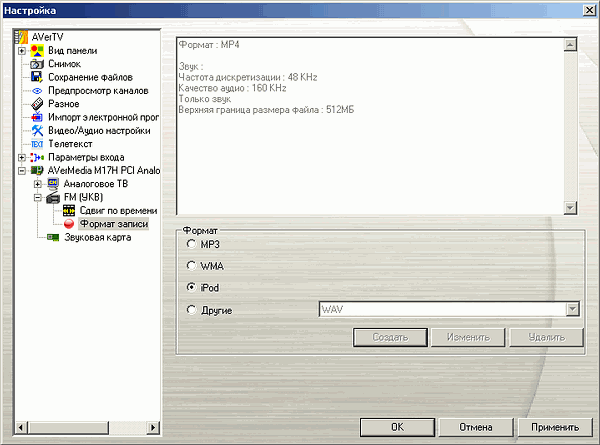
Task: Select Формат записи in the tree
Action: click(113, 225)
